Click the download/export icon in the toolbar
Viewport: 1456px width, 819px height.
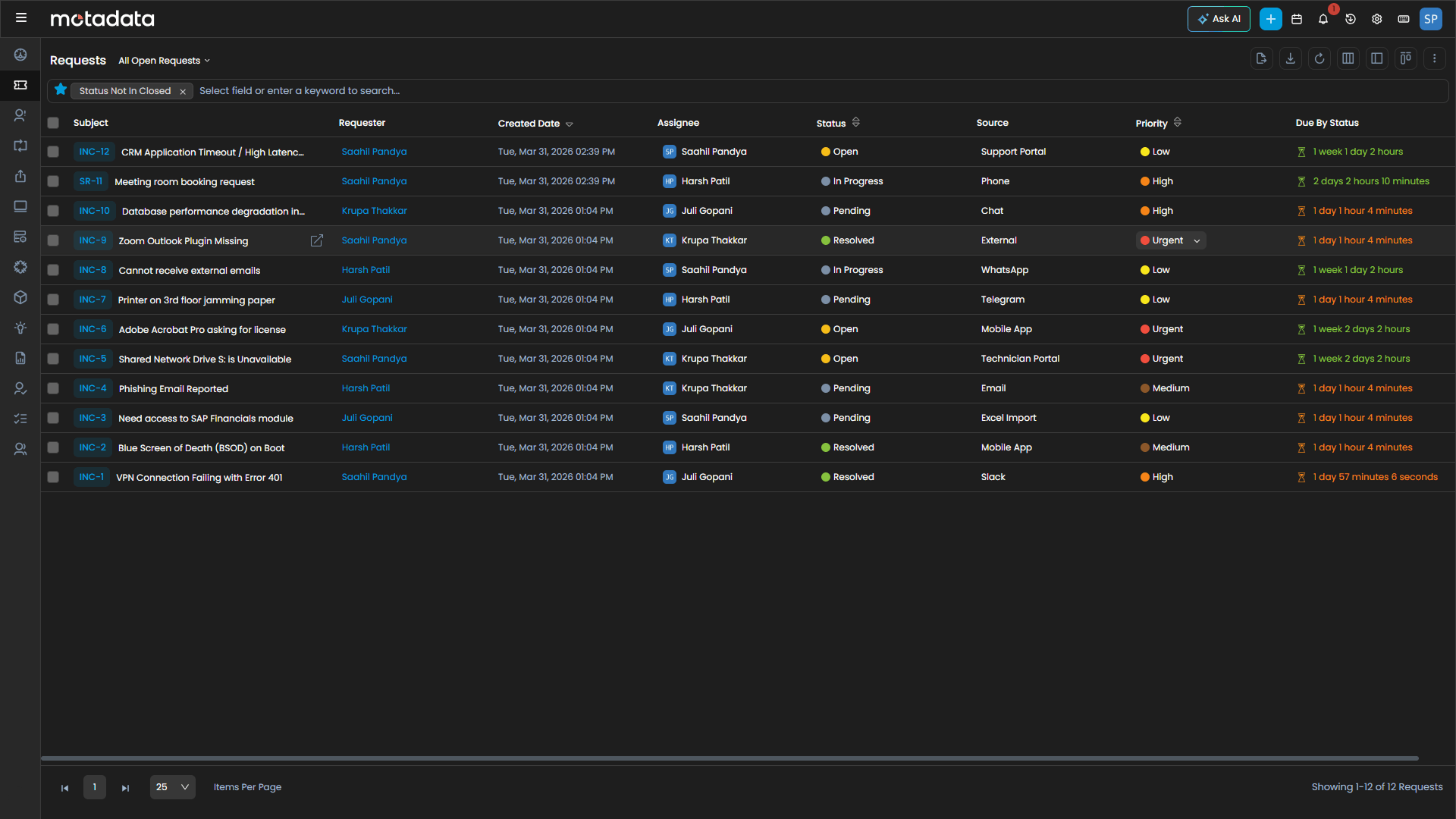(x=1291, y=58)
